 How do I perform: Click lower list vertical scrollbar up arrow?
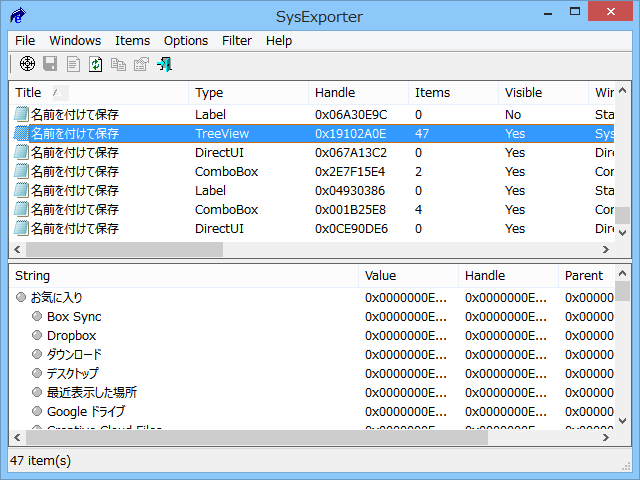[622, 273]
